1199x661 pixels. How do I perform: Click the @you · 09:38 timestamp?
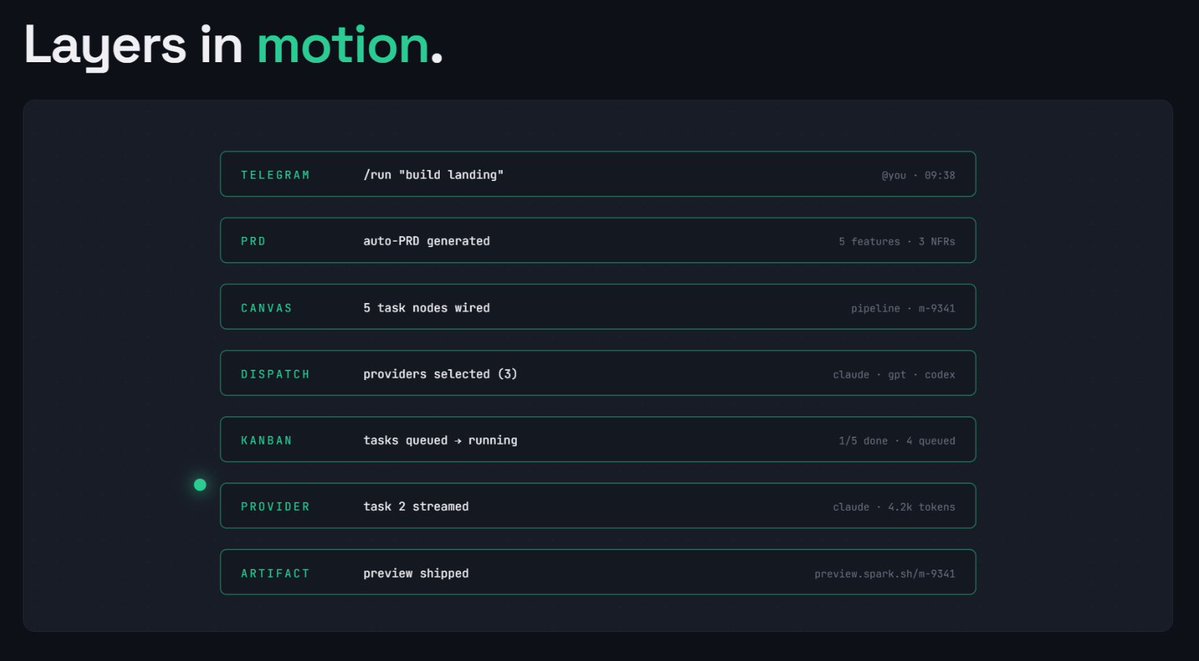coord(918,175)
